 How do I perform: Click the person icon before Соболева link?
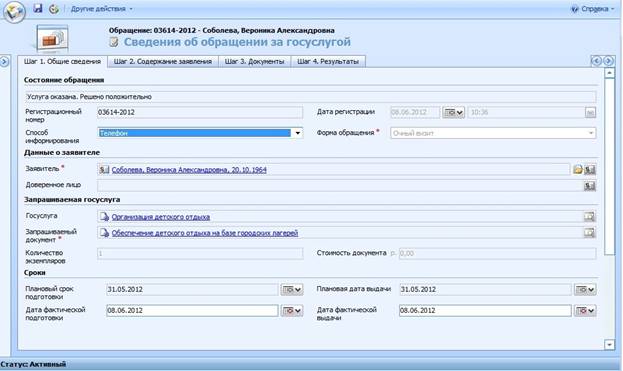104,170
